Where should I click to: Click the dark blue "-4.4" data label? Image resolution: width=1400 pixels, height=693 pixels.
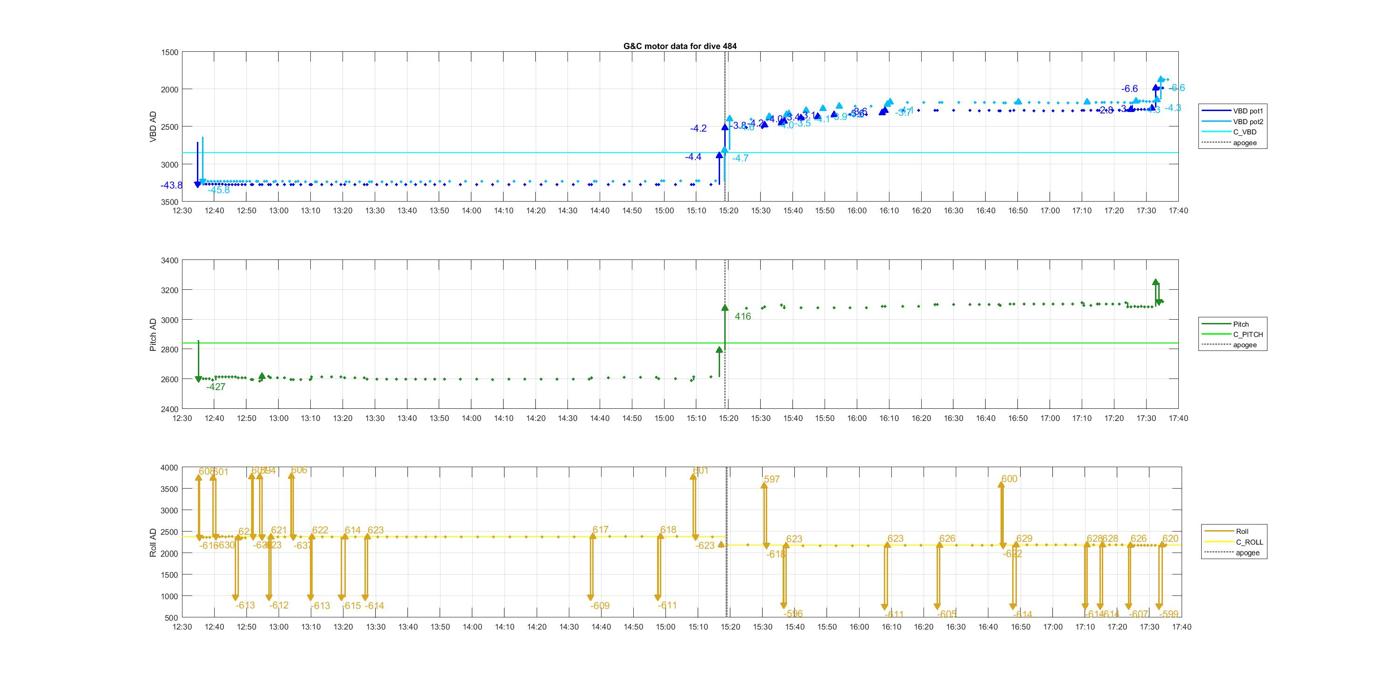[x=693, y=157]
